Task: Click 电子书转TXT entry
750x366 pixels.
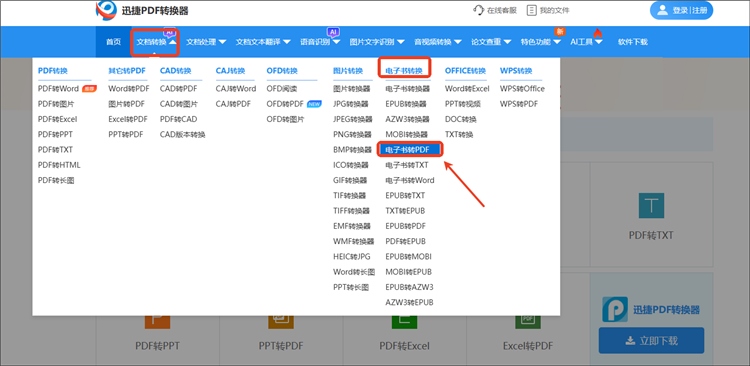Action: (x=407, y=165)
